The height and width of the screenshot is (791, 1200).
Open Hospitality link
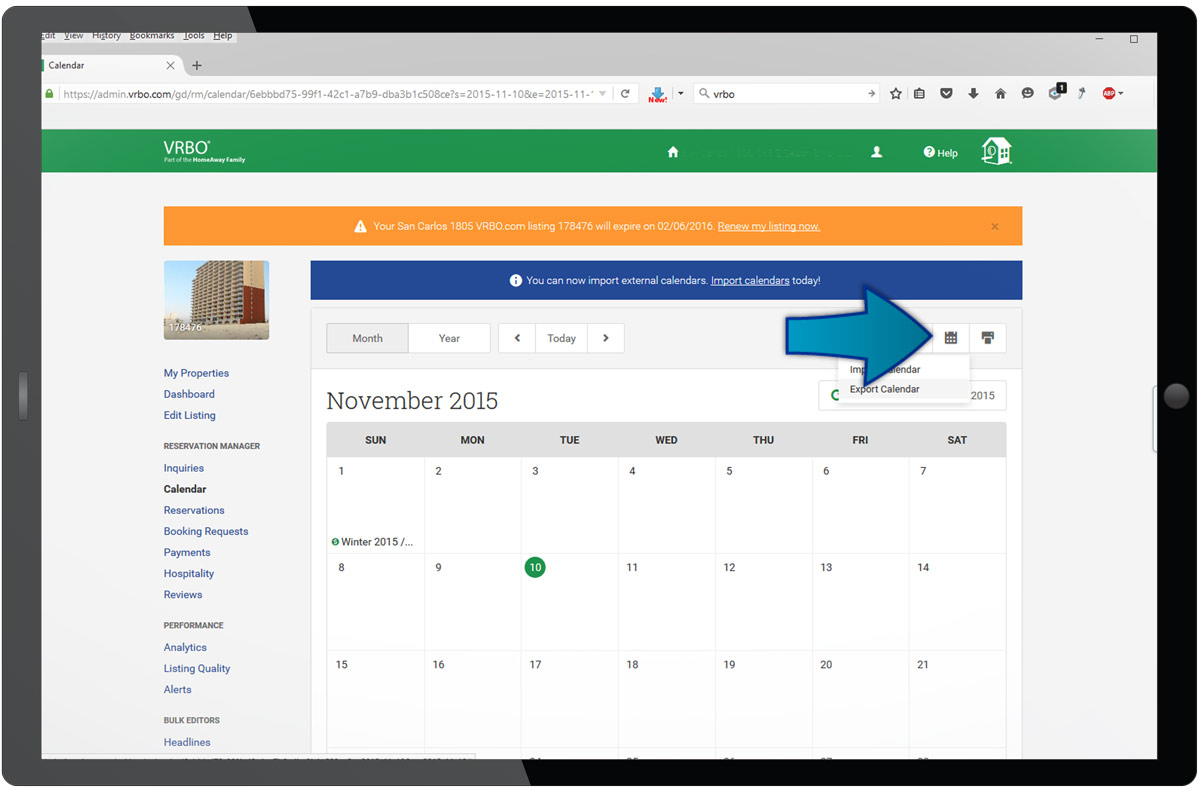click(189, 573)
